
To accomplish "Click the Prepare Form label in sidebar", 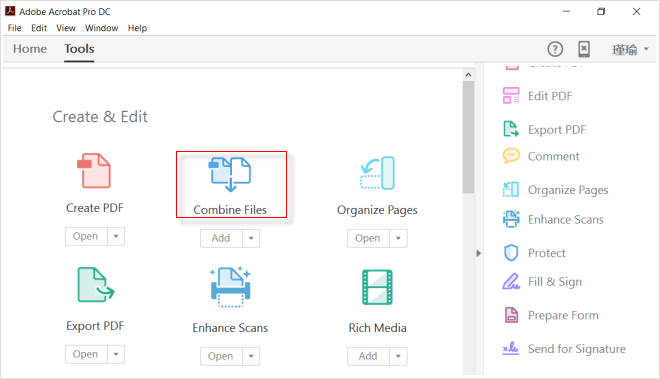I will tap(563, 315).
